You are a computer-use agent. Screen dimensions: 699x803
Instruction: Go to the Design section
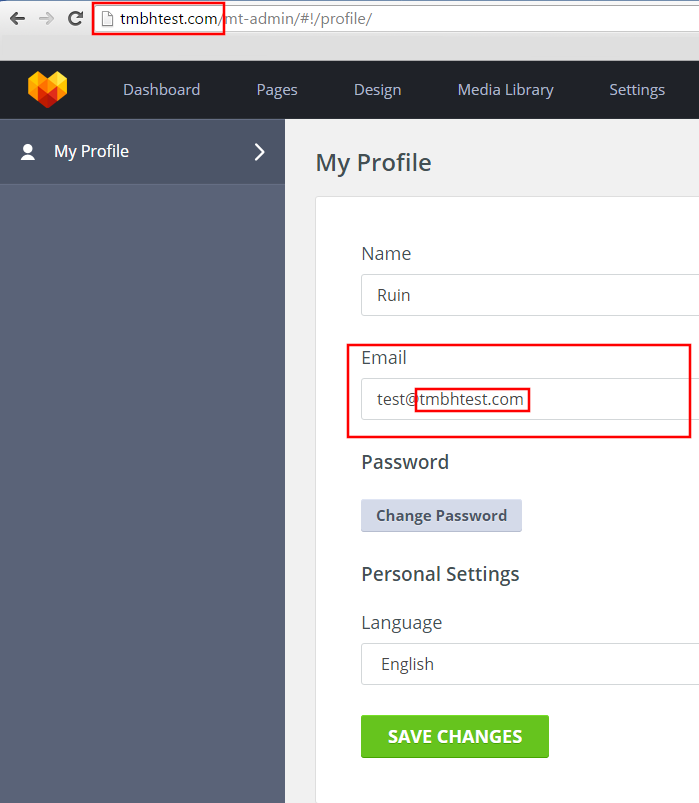pos(377,90)
